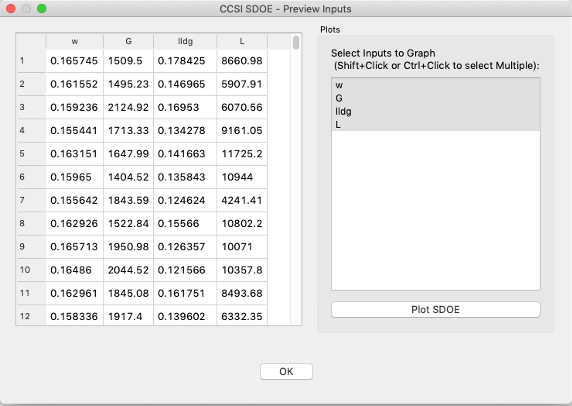Viewport: 572px width, 406px height.
Task: Click cell value 0.162961
Action: coord(74,293)
